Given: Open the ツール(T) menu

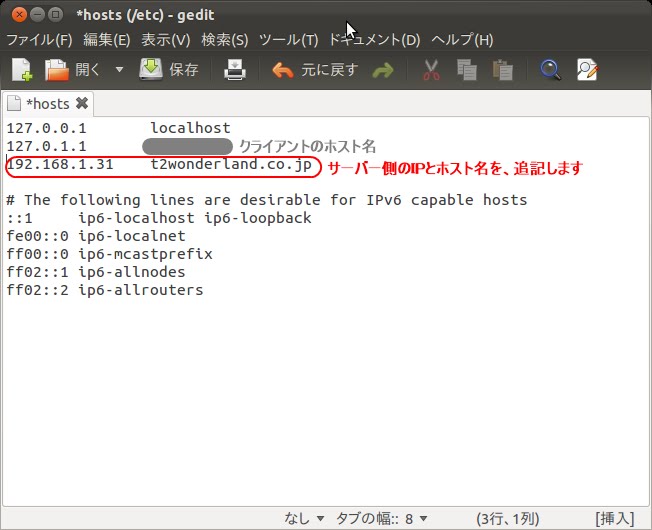Looking at the screenshot, I should point(288,40).
